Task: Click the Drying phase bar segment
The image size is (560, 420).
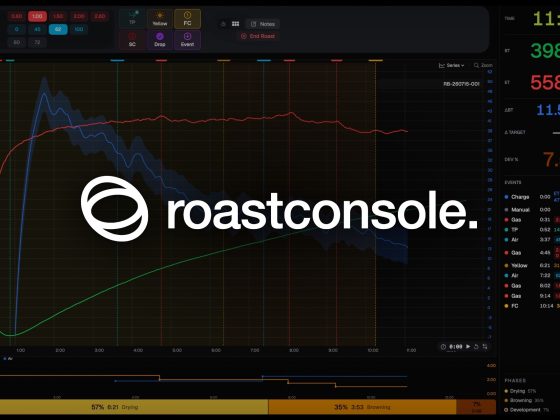Action: (x=134, y=407)
